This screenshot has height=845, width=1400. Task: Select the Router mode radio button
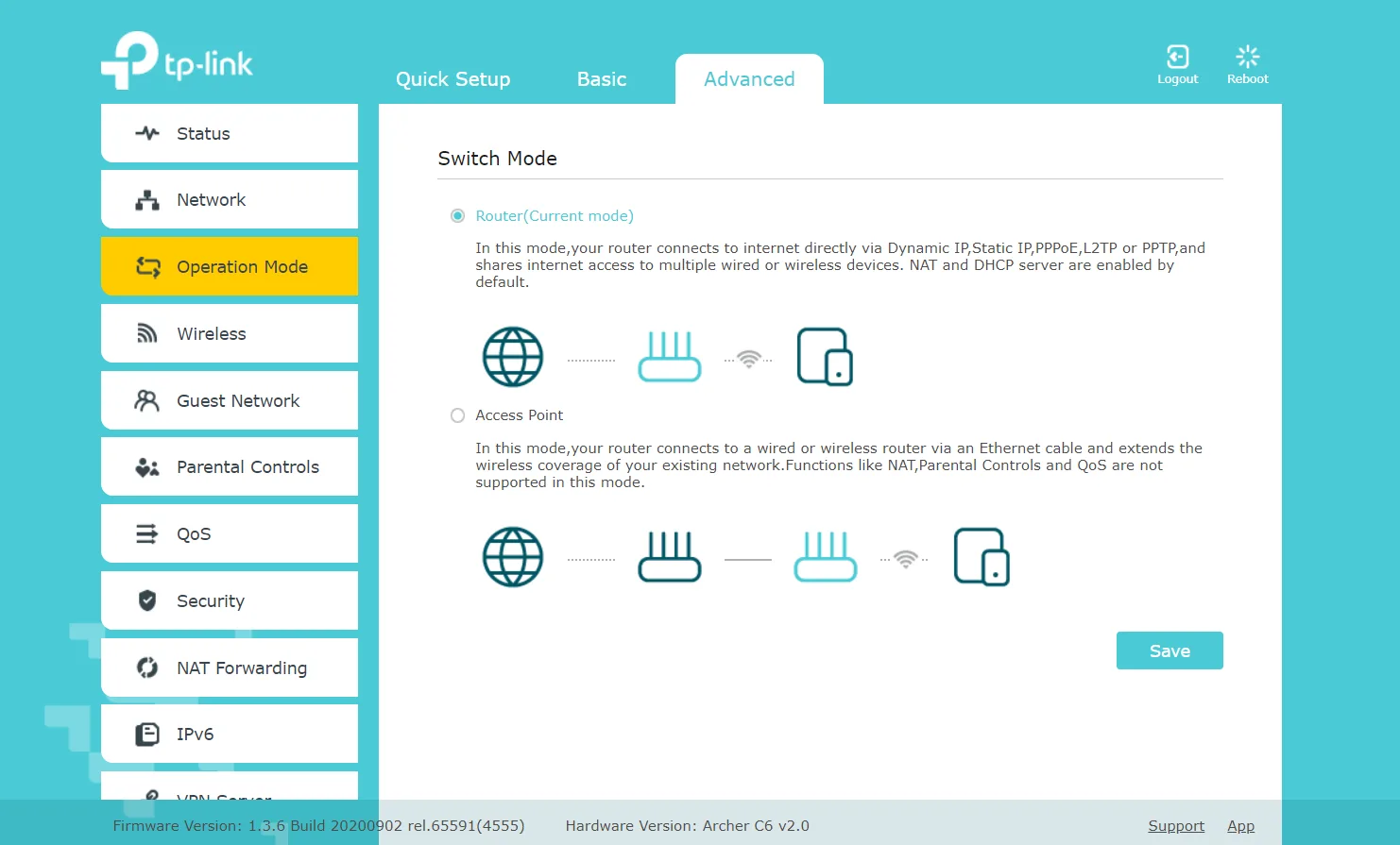(458, 216)
